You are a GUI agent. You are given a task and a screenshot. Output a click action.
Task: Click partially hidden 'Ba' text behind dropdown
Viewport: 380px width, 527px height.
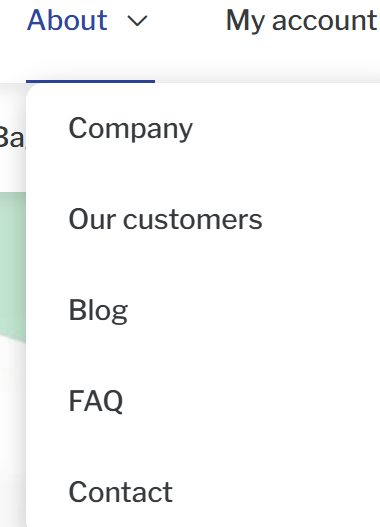click(12, 137)
